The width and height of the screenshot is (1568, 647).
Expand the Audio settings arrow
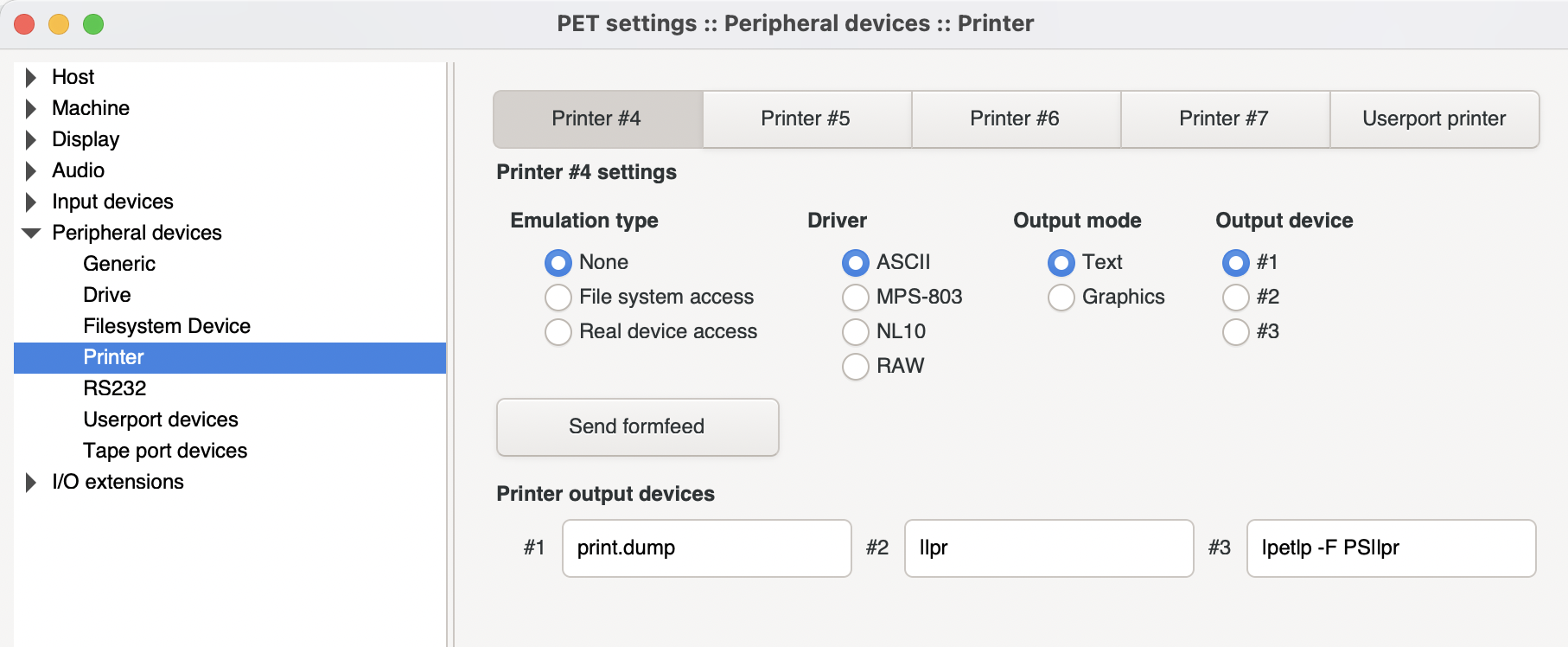pyautogui.click(x=31, y=171)
